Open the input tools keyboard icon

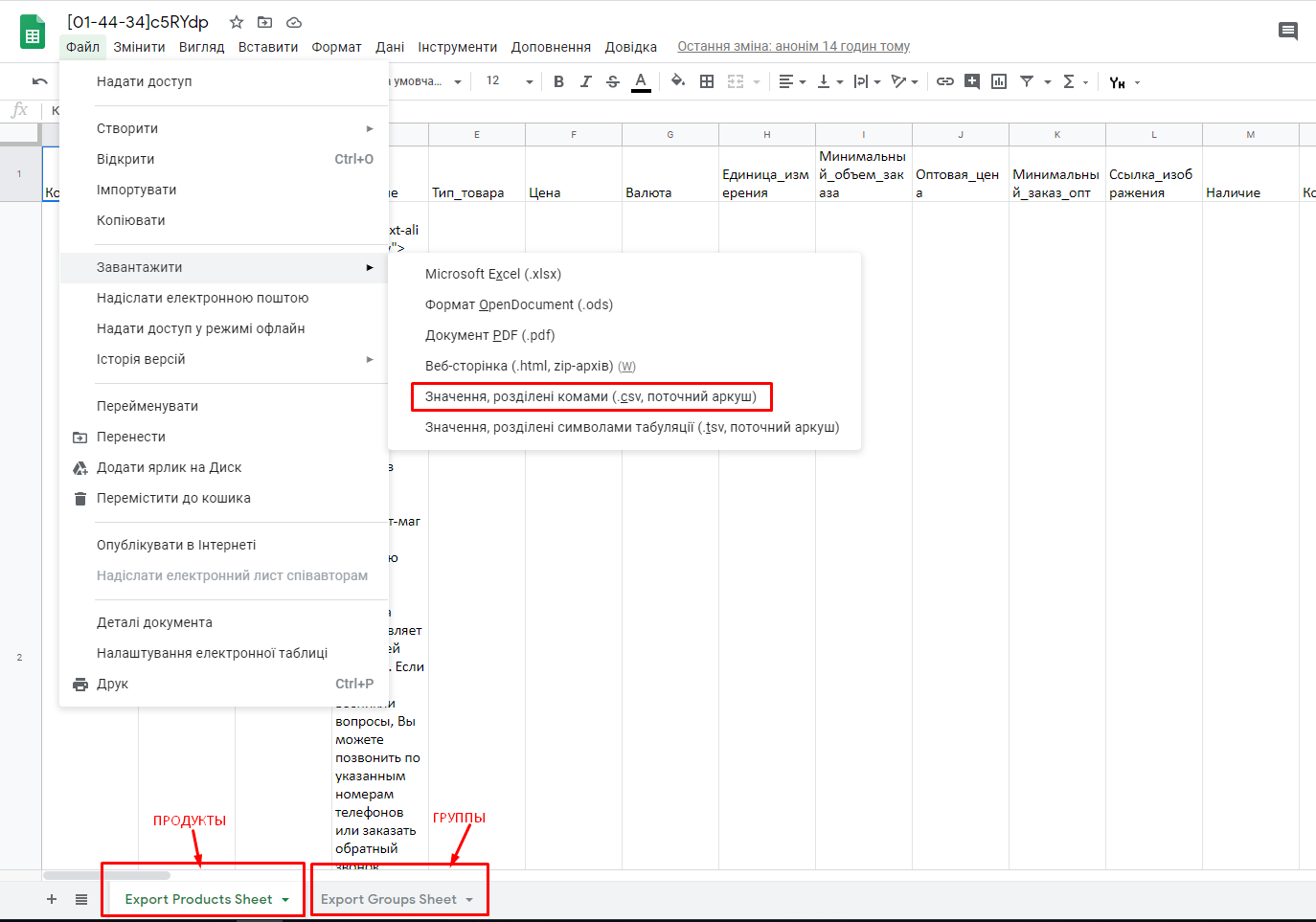[x=1117, y=82]
